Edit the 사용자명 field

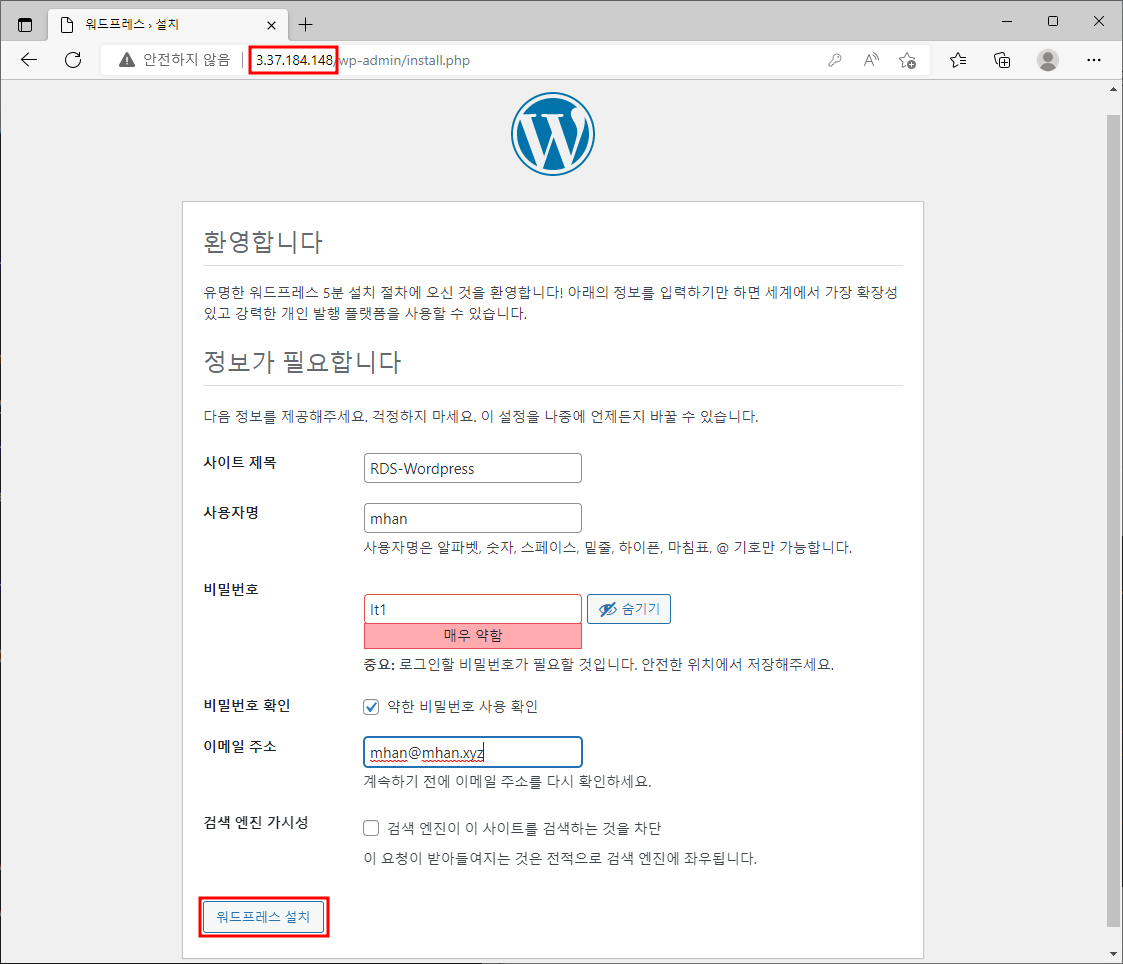[x=473, y=519]
